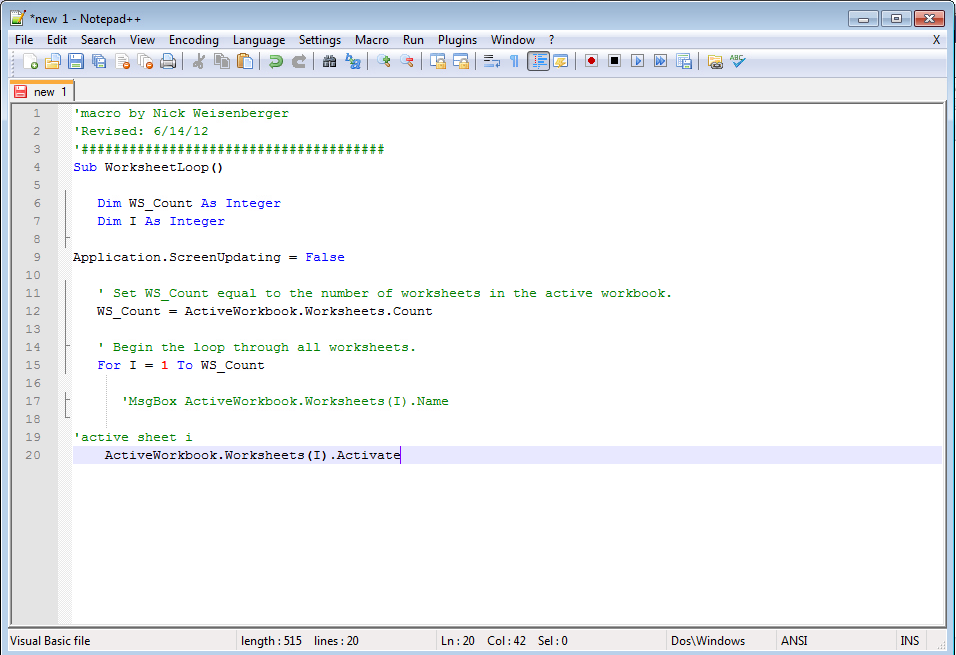Open the ? help menu
This screenshot has width=956, height=655.
(552, 40)
